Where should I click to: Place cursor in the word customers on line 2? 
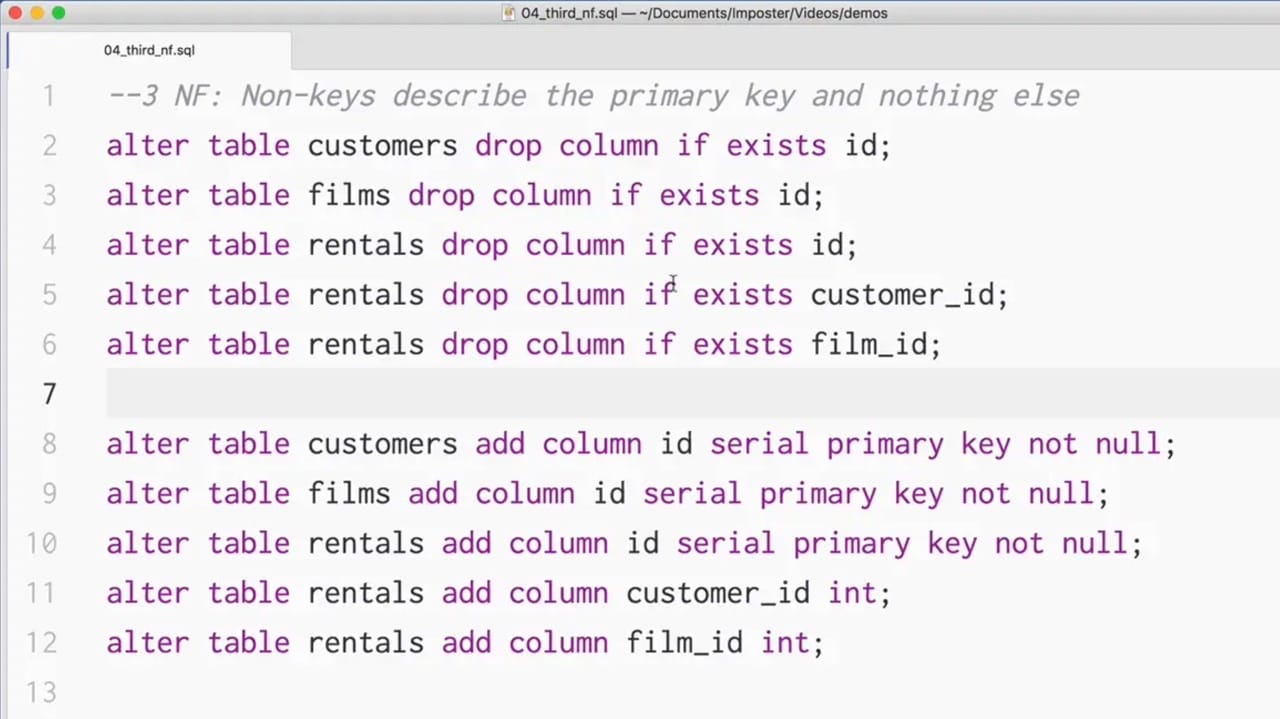[382, 145]
